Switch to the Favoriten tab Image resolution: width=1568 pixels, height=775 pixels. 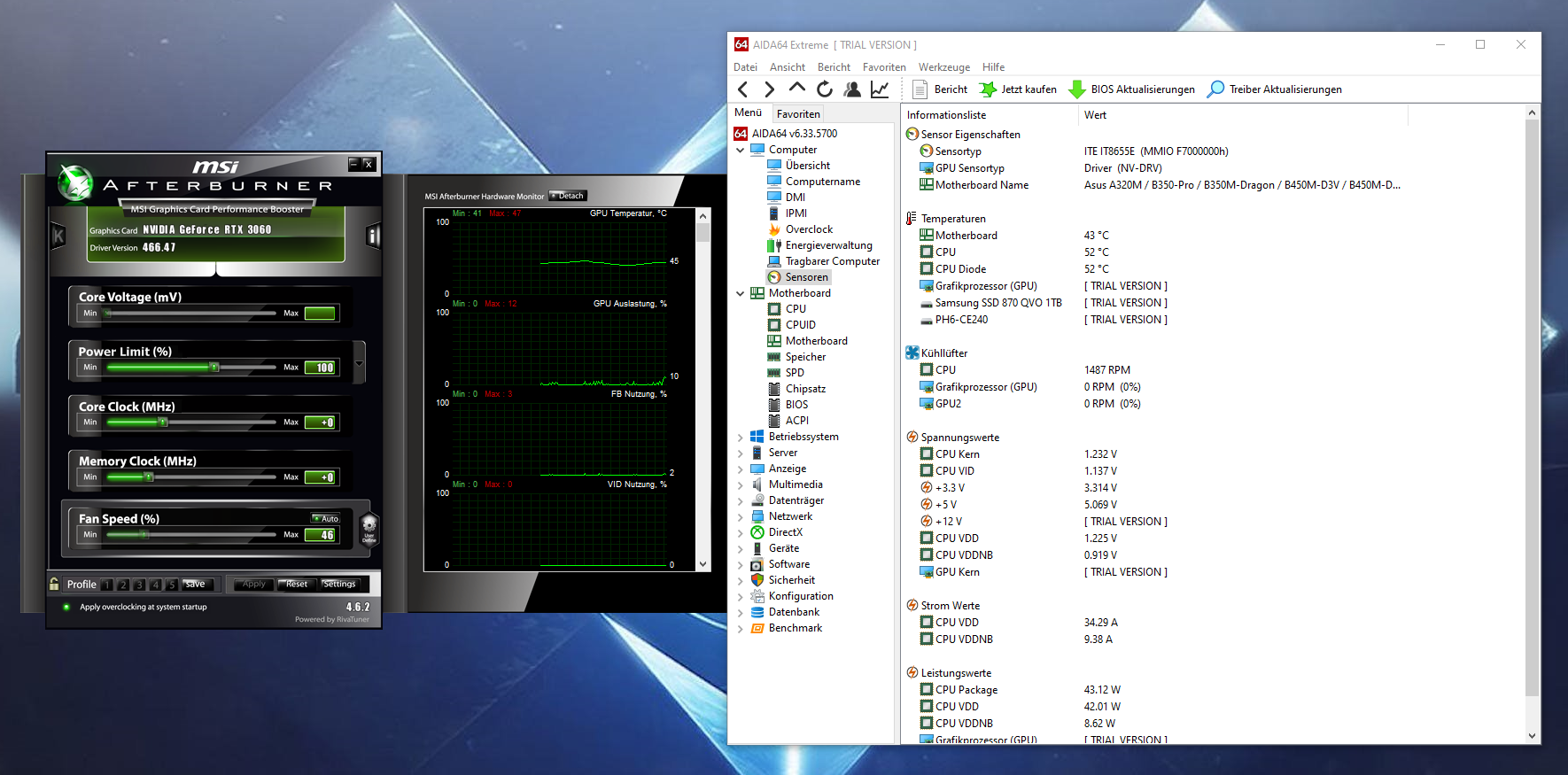pos(798,114)
